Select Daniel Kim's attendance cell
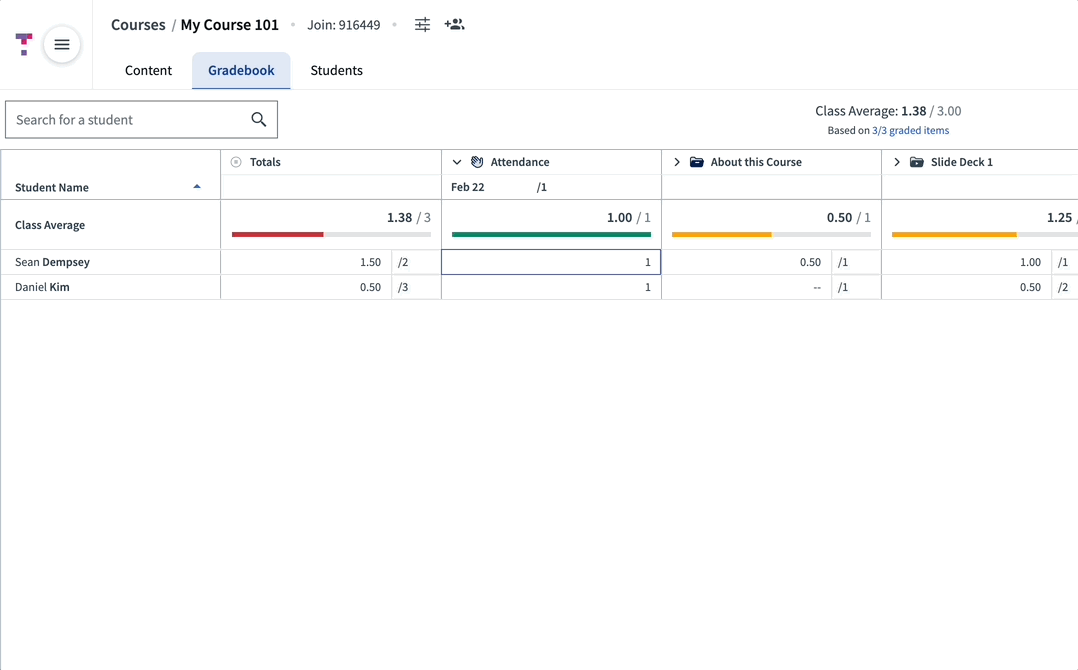This screenshot has width=1078, height=670. coord(551,287)
